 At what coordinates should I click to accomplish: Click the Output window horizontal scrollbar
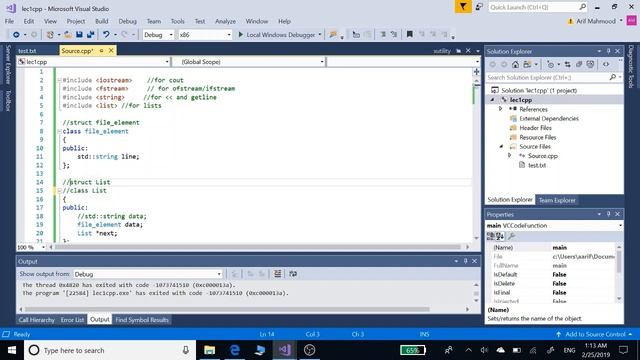point(227,309)
